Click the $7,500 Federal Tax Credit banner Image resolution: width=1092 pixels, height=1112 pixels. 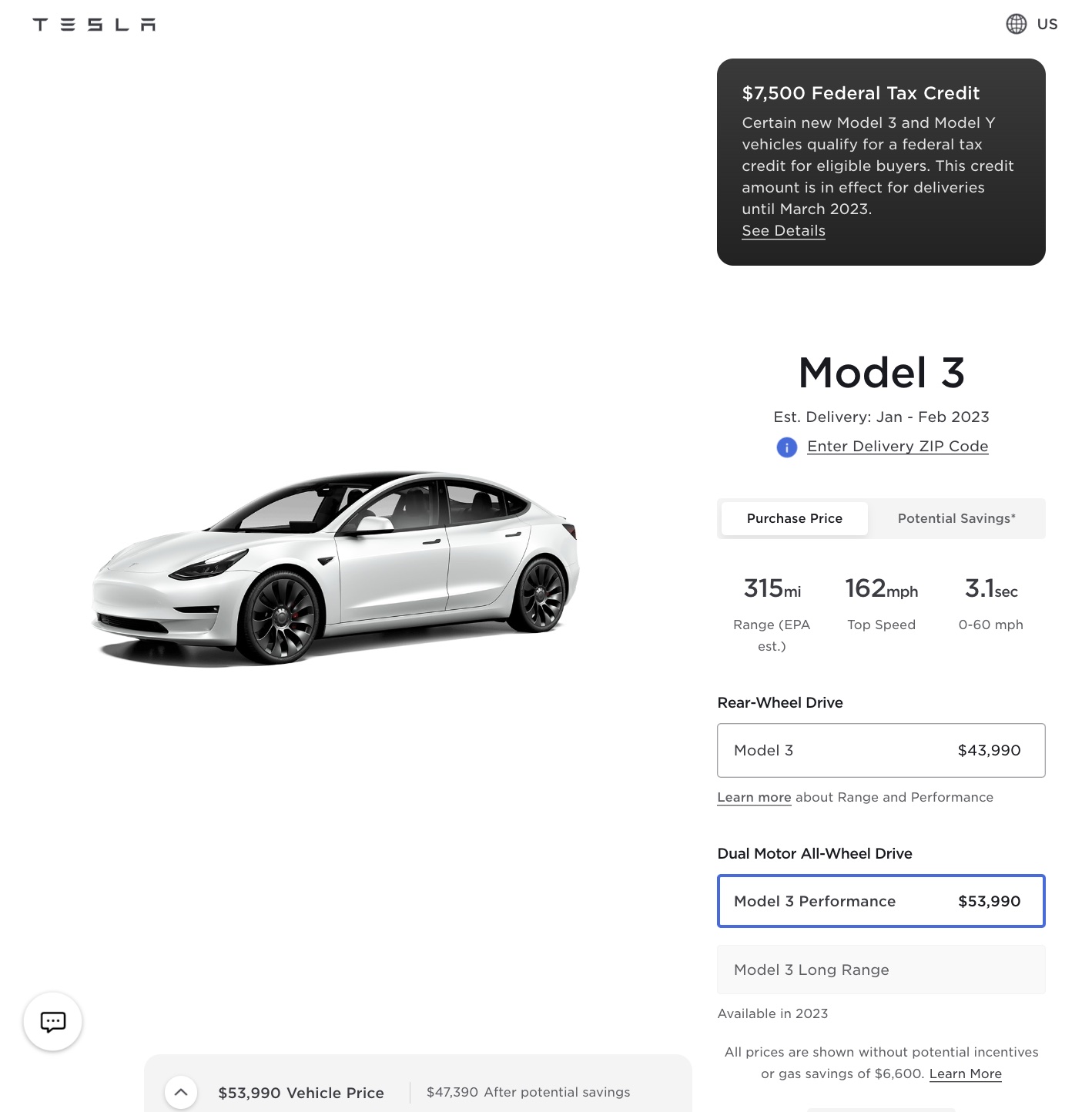click(x=881, y=162)
